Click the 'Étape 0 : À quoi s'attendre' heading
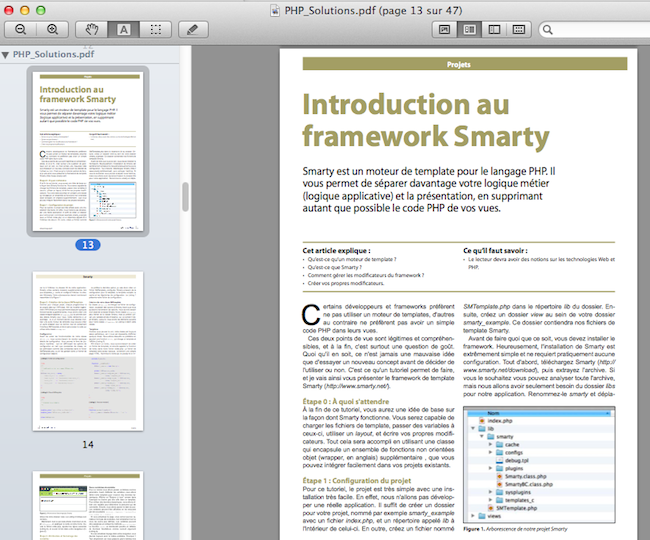 point(346,401)
